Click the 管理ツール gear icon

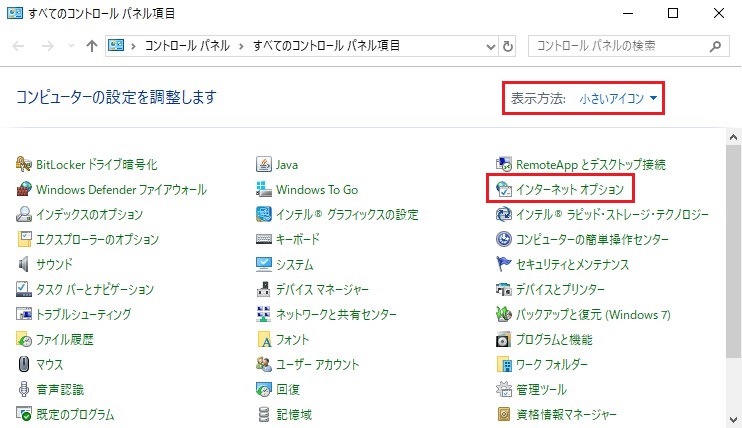[504, 389]
